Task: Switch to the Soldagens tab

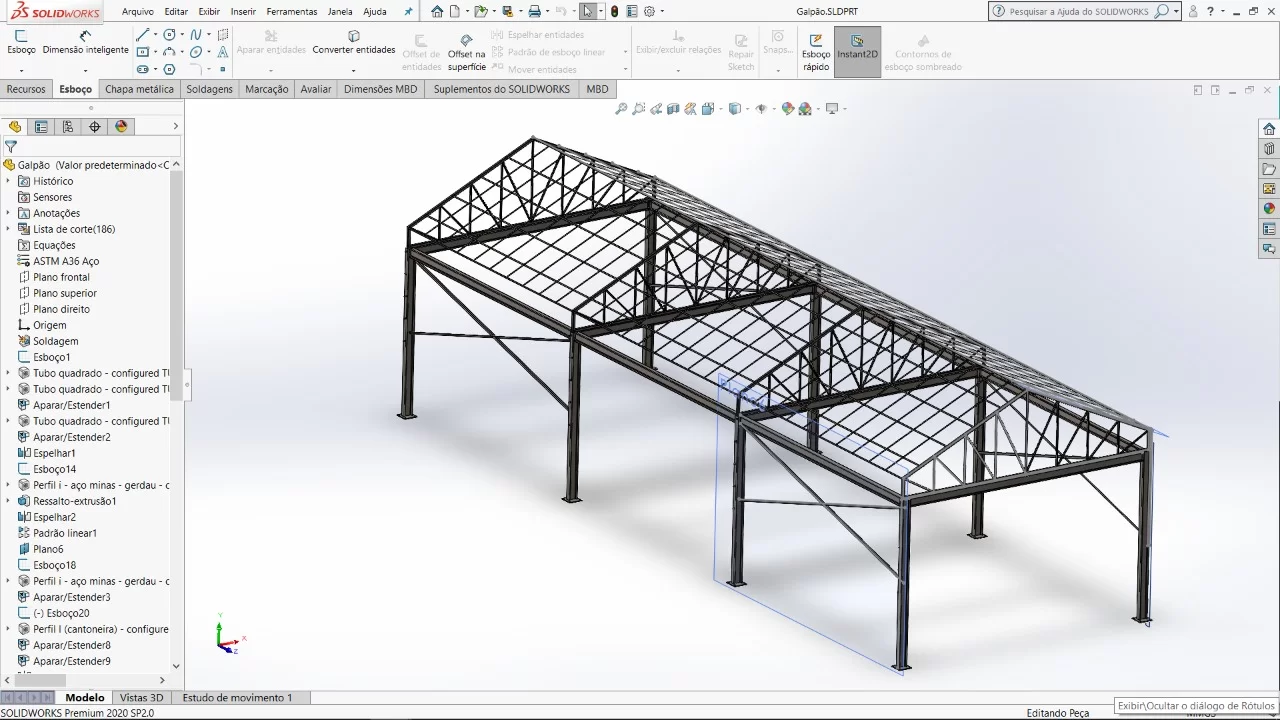Action: pos(209,89)
